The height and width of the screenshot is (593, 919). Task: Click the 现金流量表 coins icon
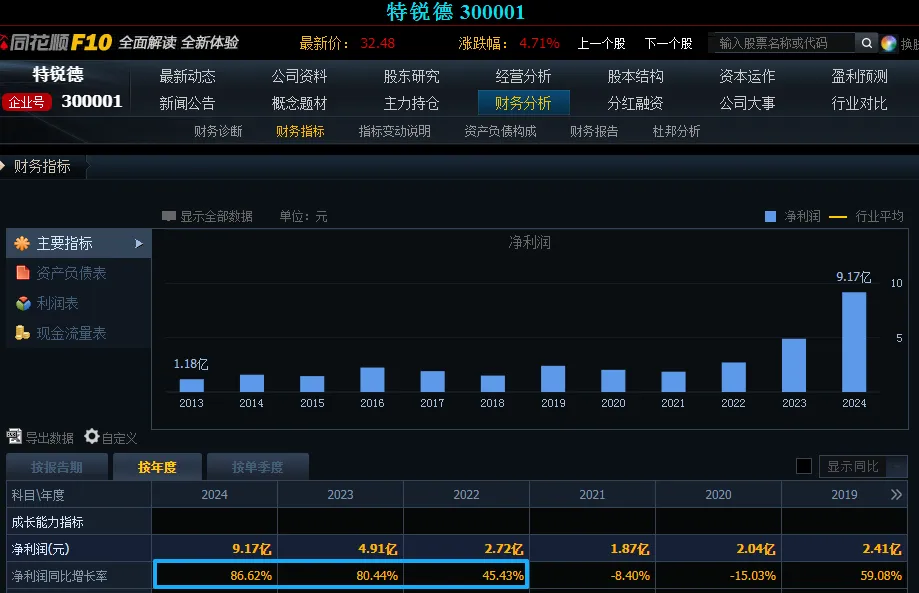click(x=22, y=333)
